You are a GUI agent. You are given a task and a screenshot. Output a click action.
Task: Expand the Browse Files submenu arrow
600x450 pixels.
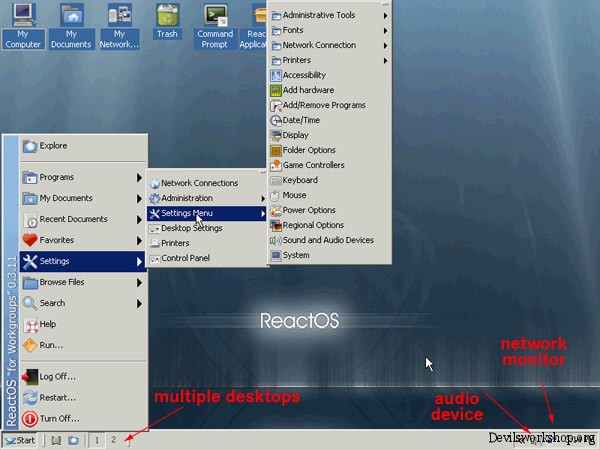[x=139, y=283]
